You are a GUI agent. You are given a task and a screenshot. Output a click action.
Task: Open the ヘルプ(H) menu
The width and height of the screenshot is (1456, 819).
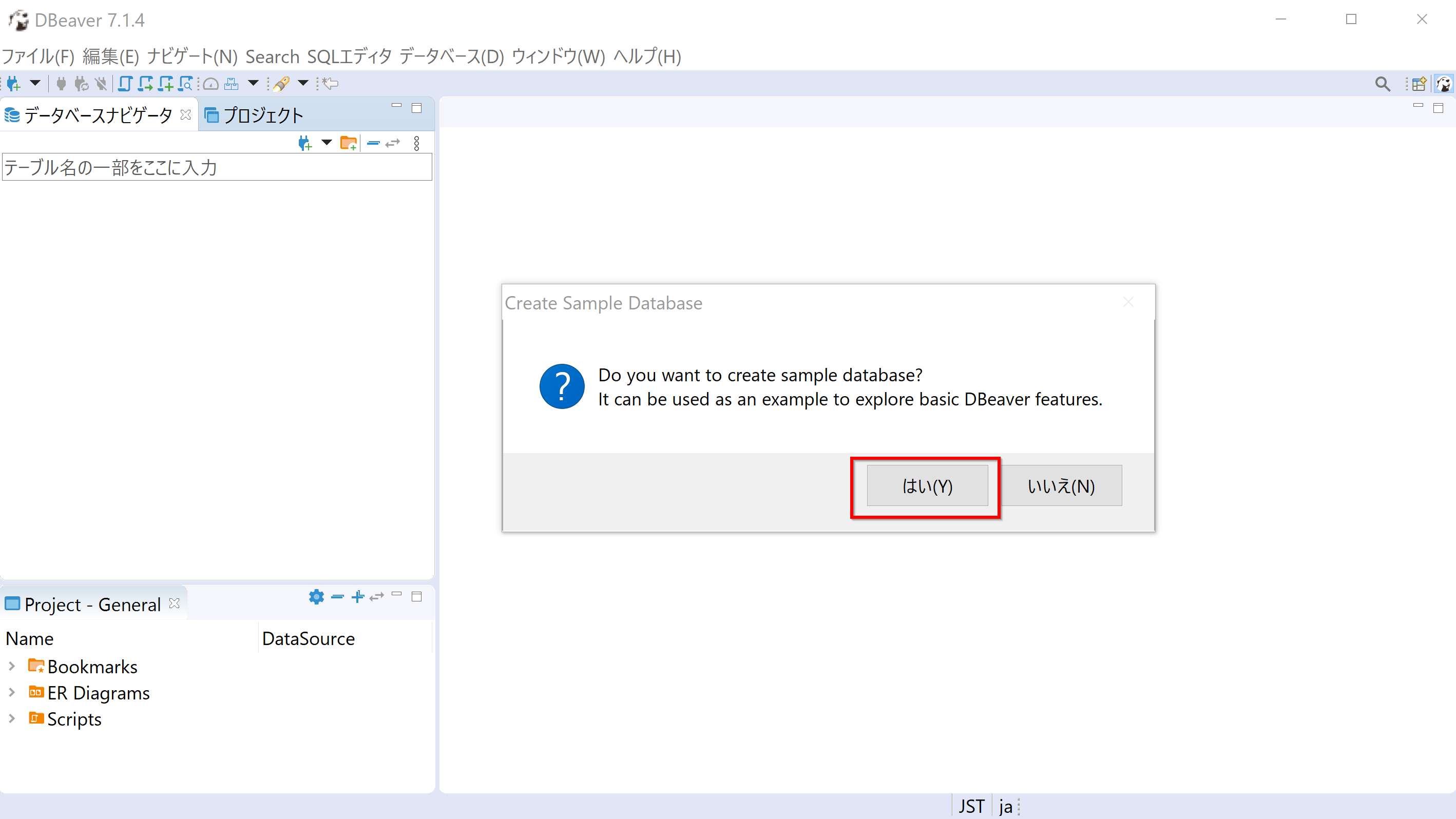coord(648,56)
